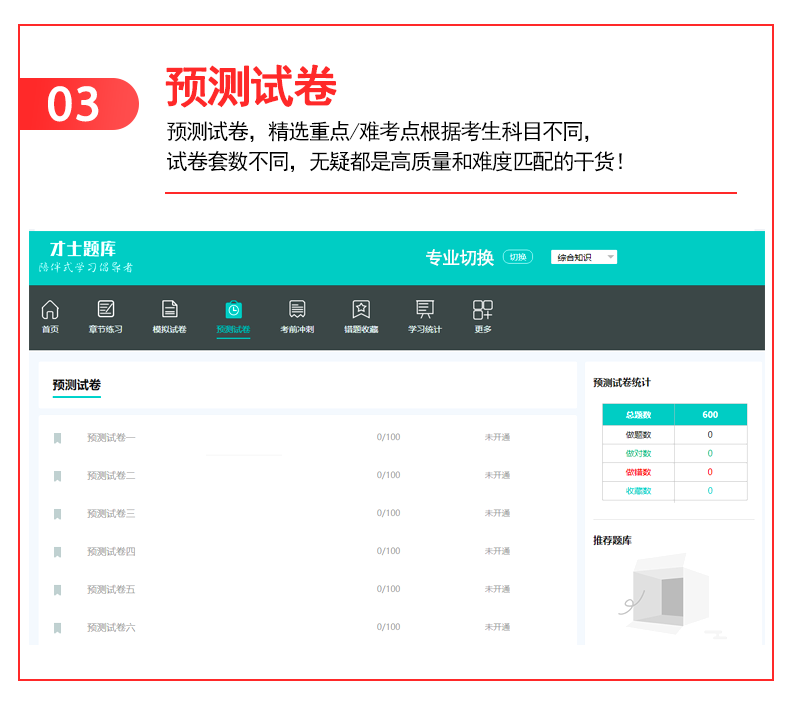Open 预测试卷三 from the list
790x714 pixels.
point(111,513)
